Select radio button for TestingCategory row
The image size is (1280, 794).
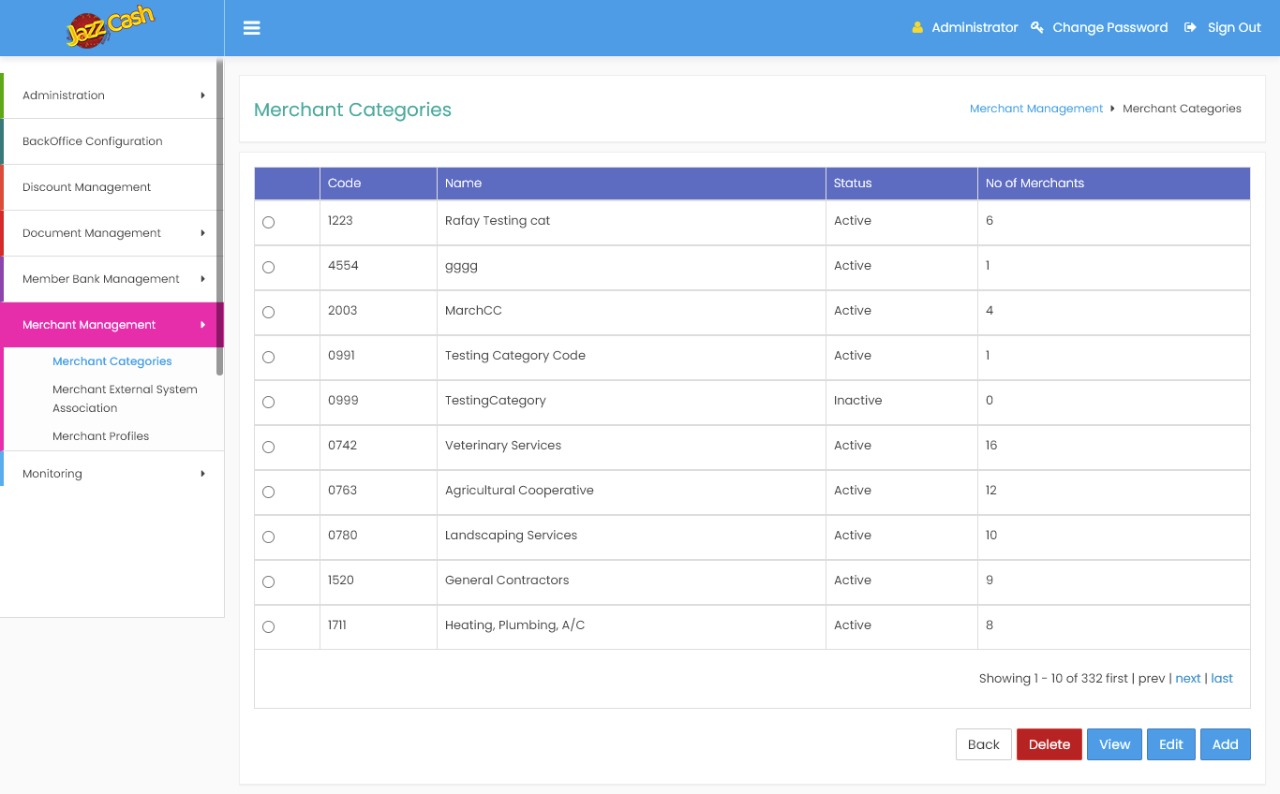point(268,402)
